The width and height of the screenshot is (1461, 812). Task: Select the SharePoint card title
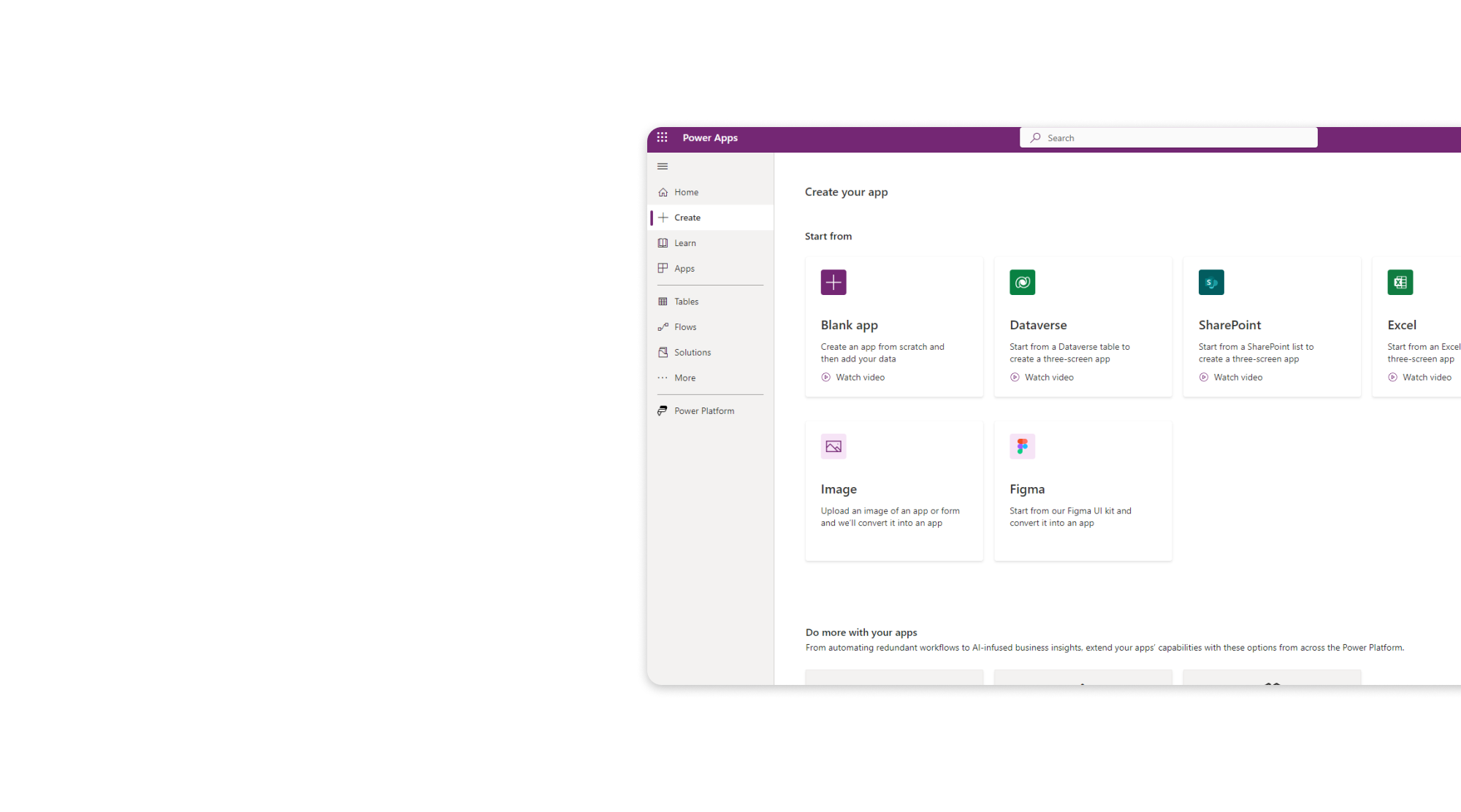point(1229,325)
